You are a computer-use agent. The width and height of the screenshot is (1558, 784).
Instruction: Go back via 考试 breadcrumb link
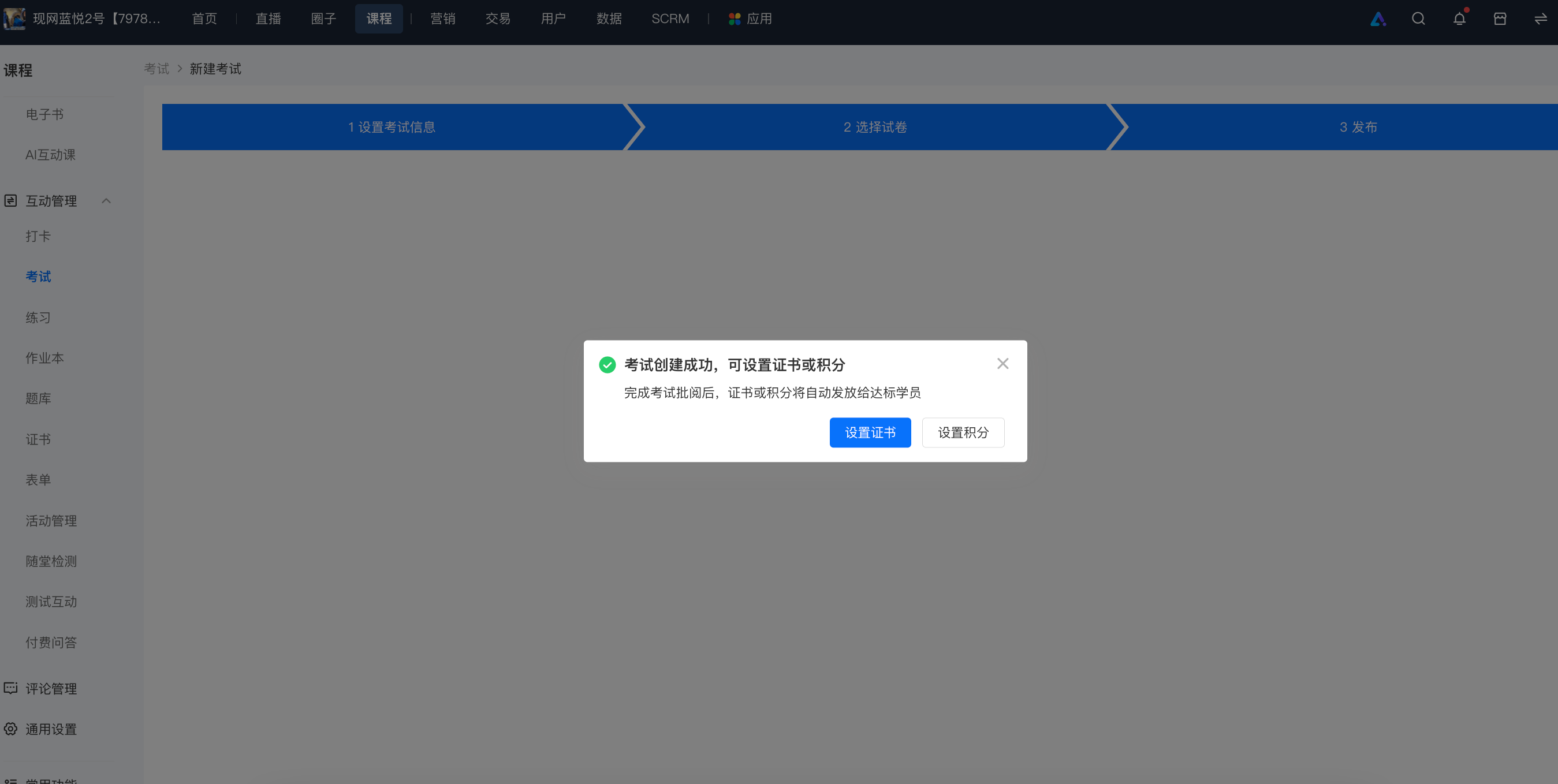click(x=156, y=69)
